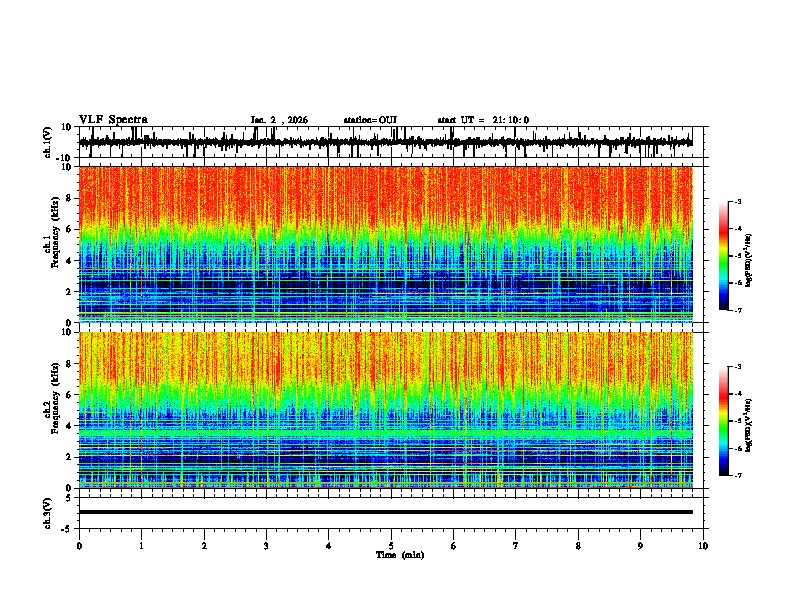Image resolution: width=792 pixels, height=612 pixels.
Task: Click the "7" tick label on the time axis
Action: (x=516, y=546)
